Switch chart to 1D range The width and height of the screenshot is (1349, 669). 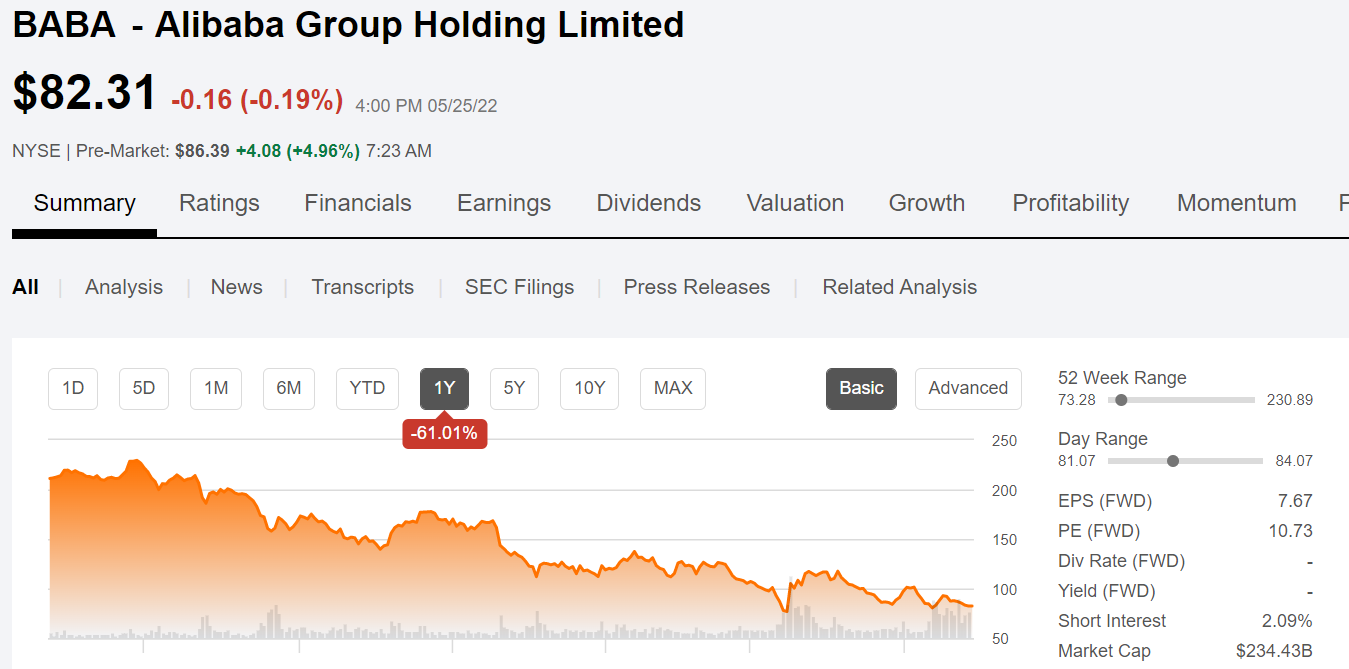(x=72, y=389)
